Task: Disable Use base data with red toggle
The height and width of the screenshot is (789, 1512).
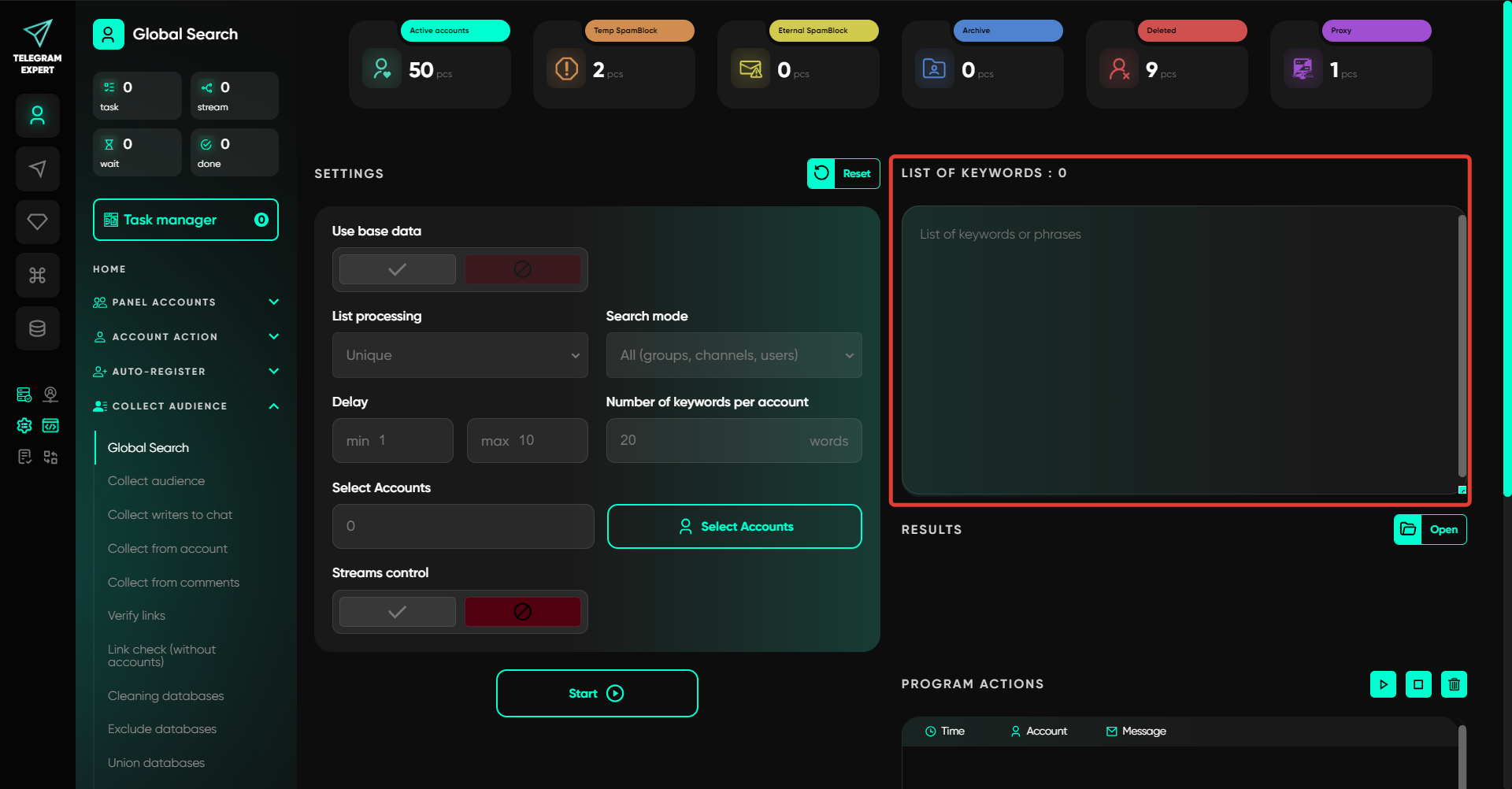Action: [x=522, y=269]
